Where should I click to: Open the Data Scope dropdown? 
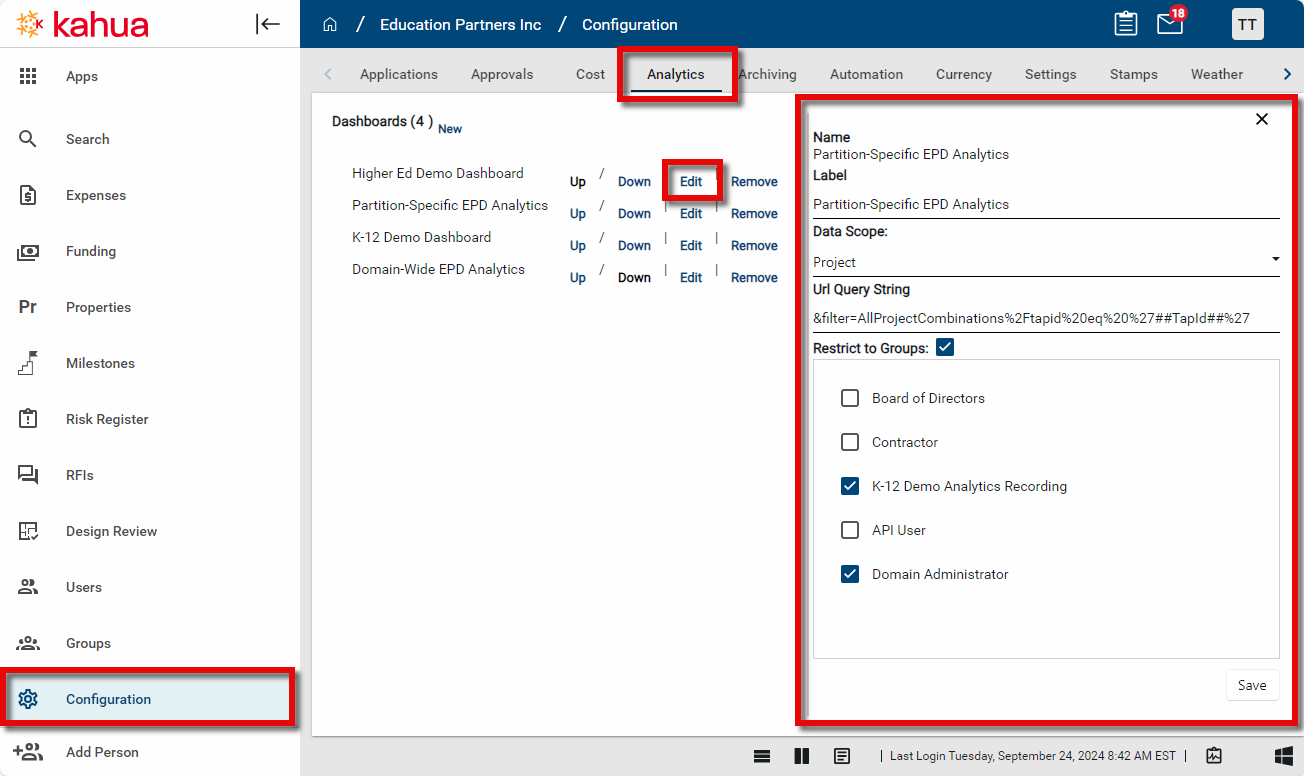pos(1045,262)
